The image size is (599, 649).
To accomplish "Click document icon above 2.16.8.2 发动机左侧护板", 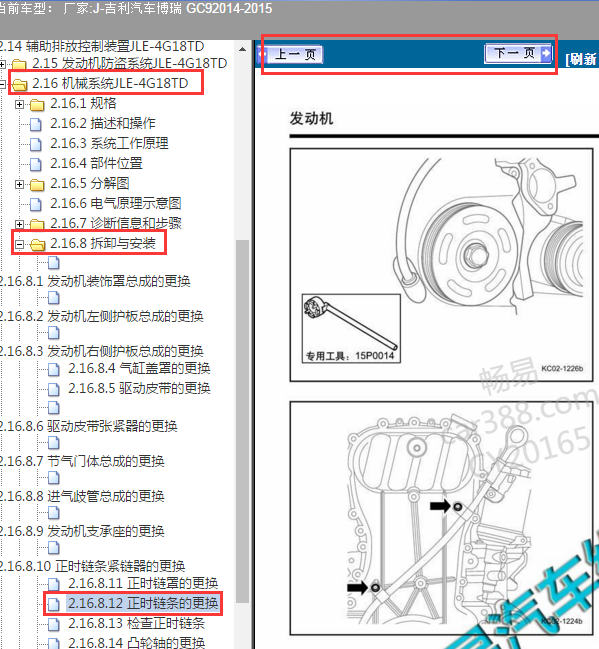I will click(x=53, y=298).
